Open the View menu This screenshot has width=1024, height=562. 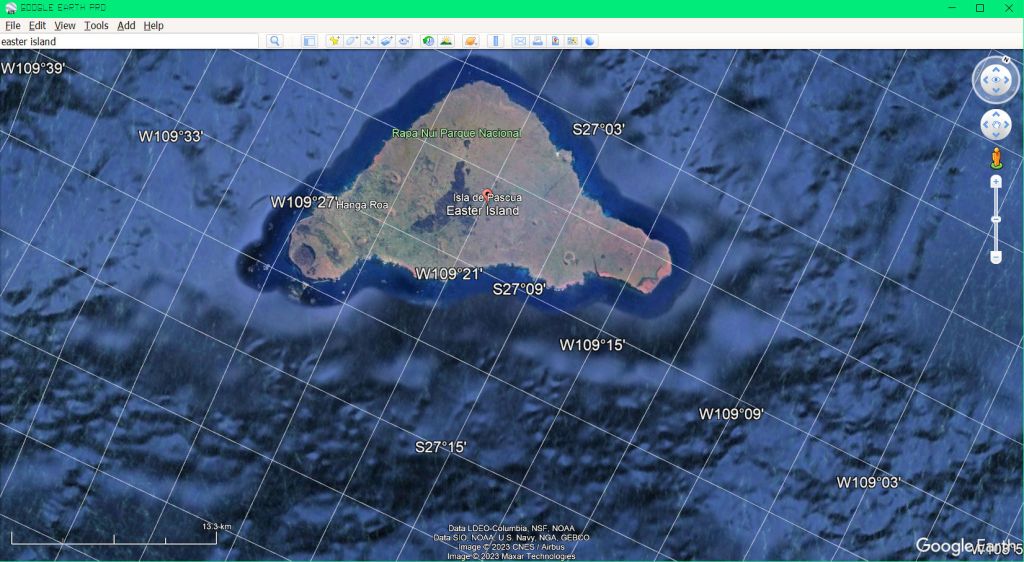coord(65,25)
